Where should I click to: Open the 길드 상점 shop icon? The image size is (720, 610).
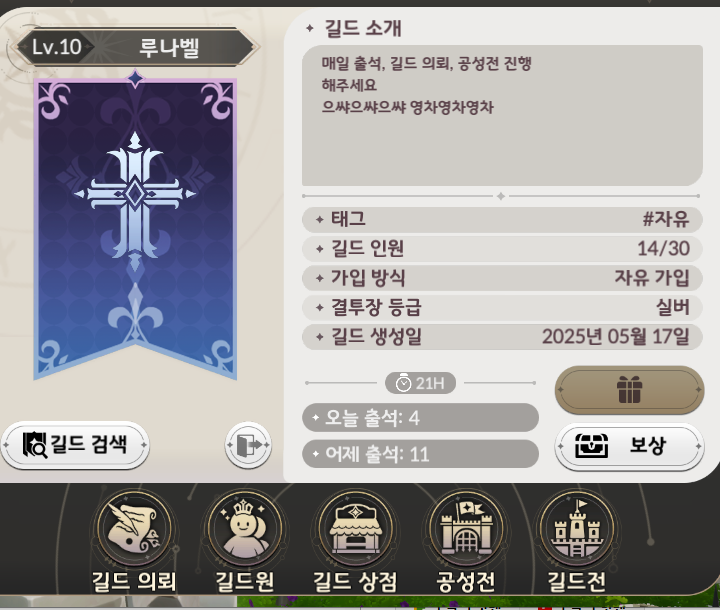[x=355, y=529]
